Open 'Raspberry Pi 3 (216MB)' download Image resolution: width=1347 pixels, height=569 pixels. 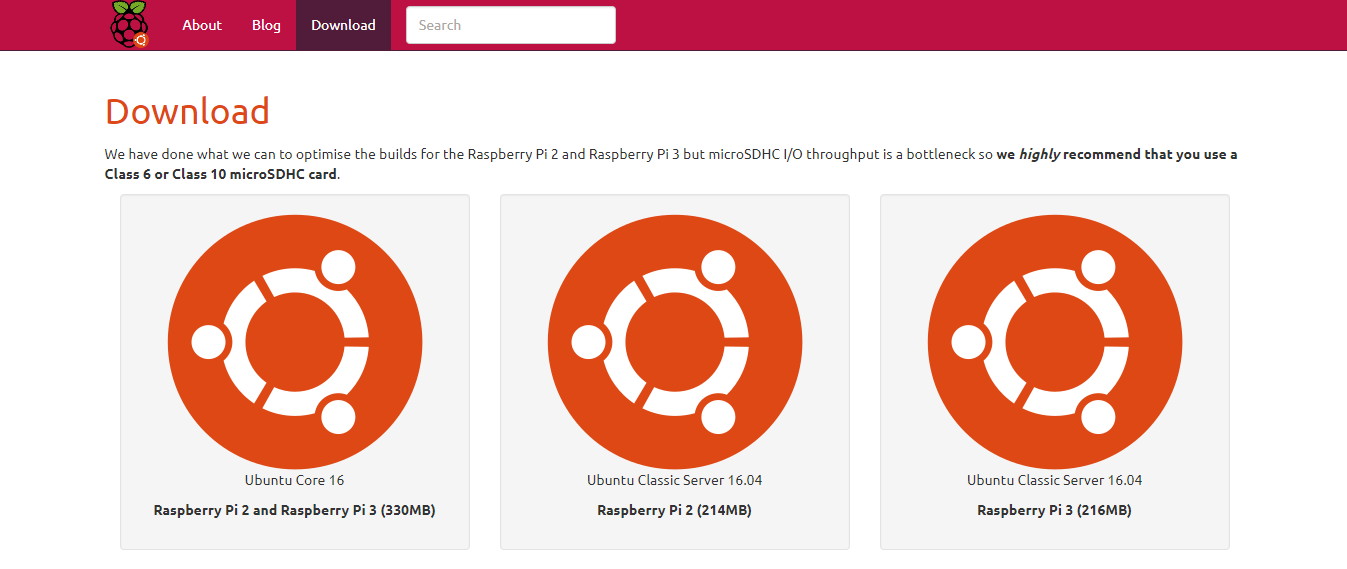tap(1055, 510)
